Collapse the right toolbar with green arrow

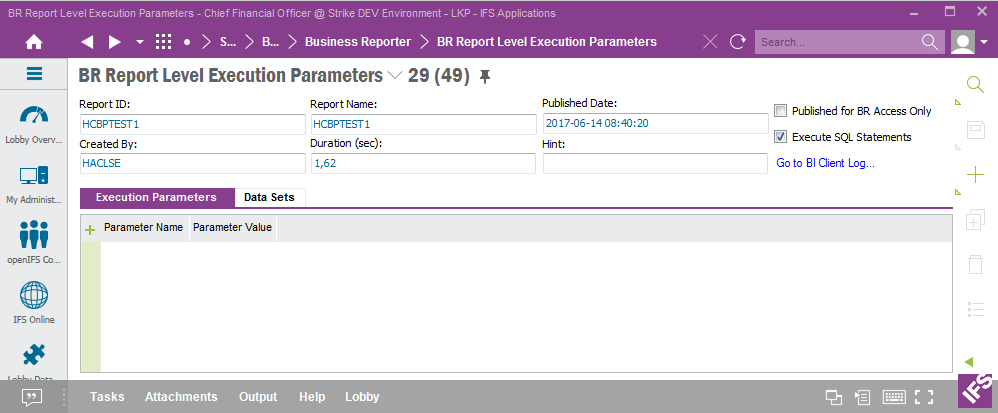coord(969,362)
